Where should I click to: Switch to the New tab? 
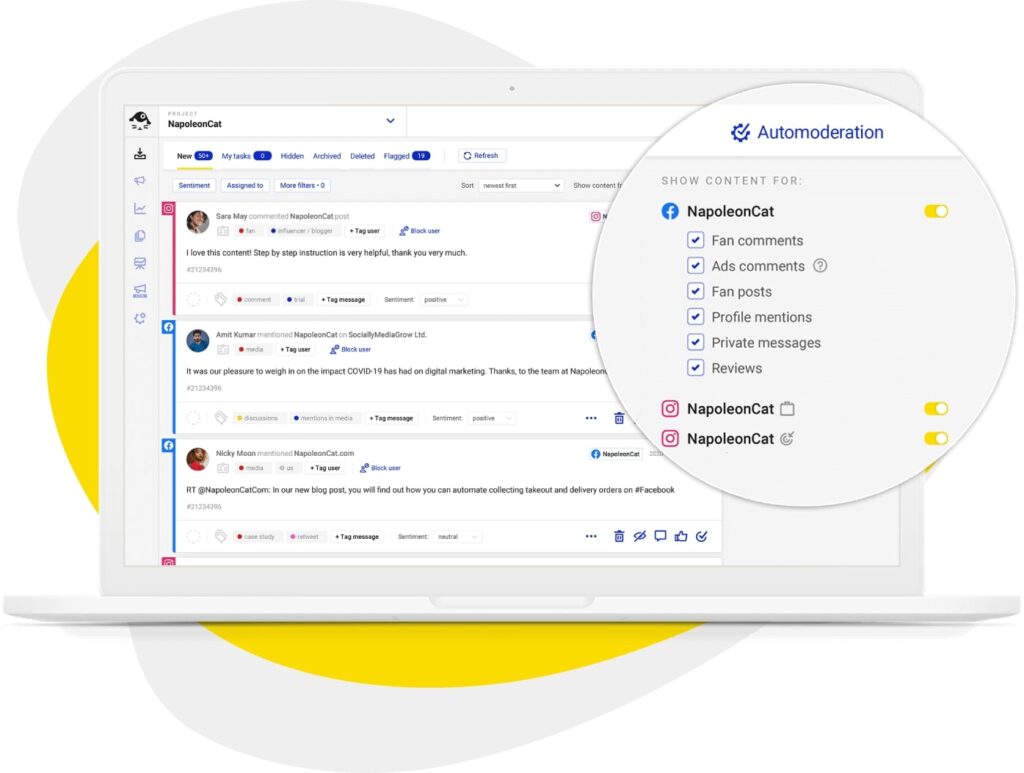tap(195, 156)
